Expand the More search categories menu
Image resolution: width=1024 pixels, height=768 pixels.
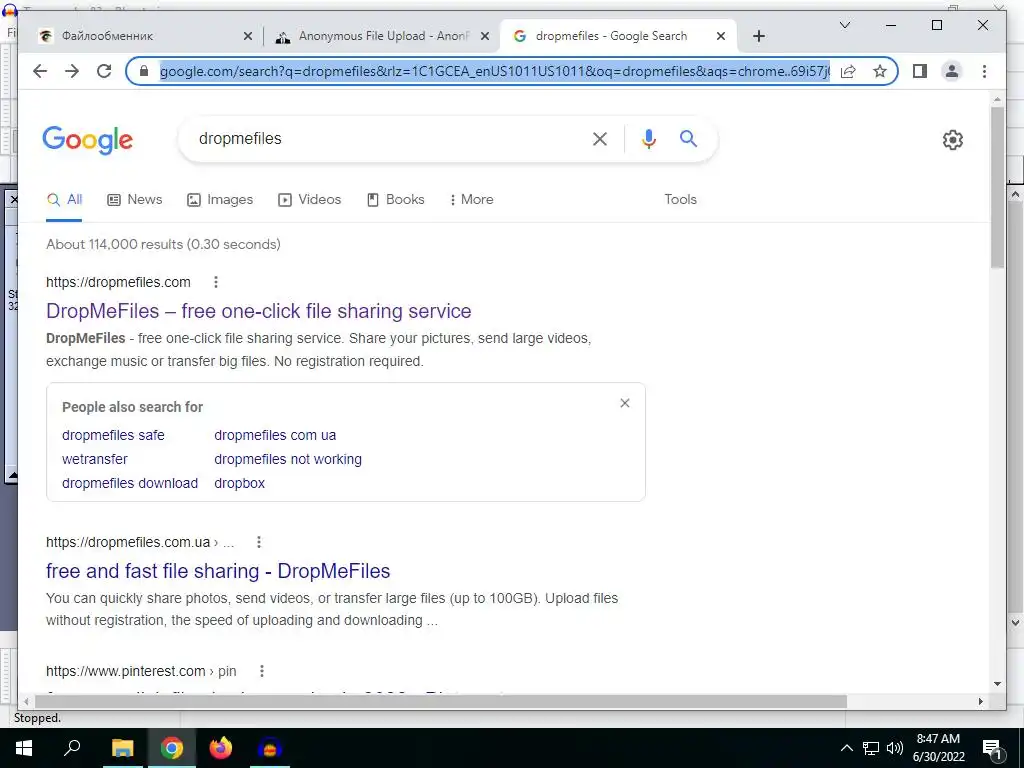pyautogui.click(x=471, y=200)
